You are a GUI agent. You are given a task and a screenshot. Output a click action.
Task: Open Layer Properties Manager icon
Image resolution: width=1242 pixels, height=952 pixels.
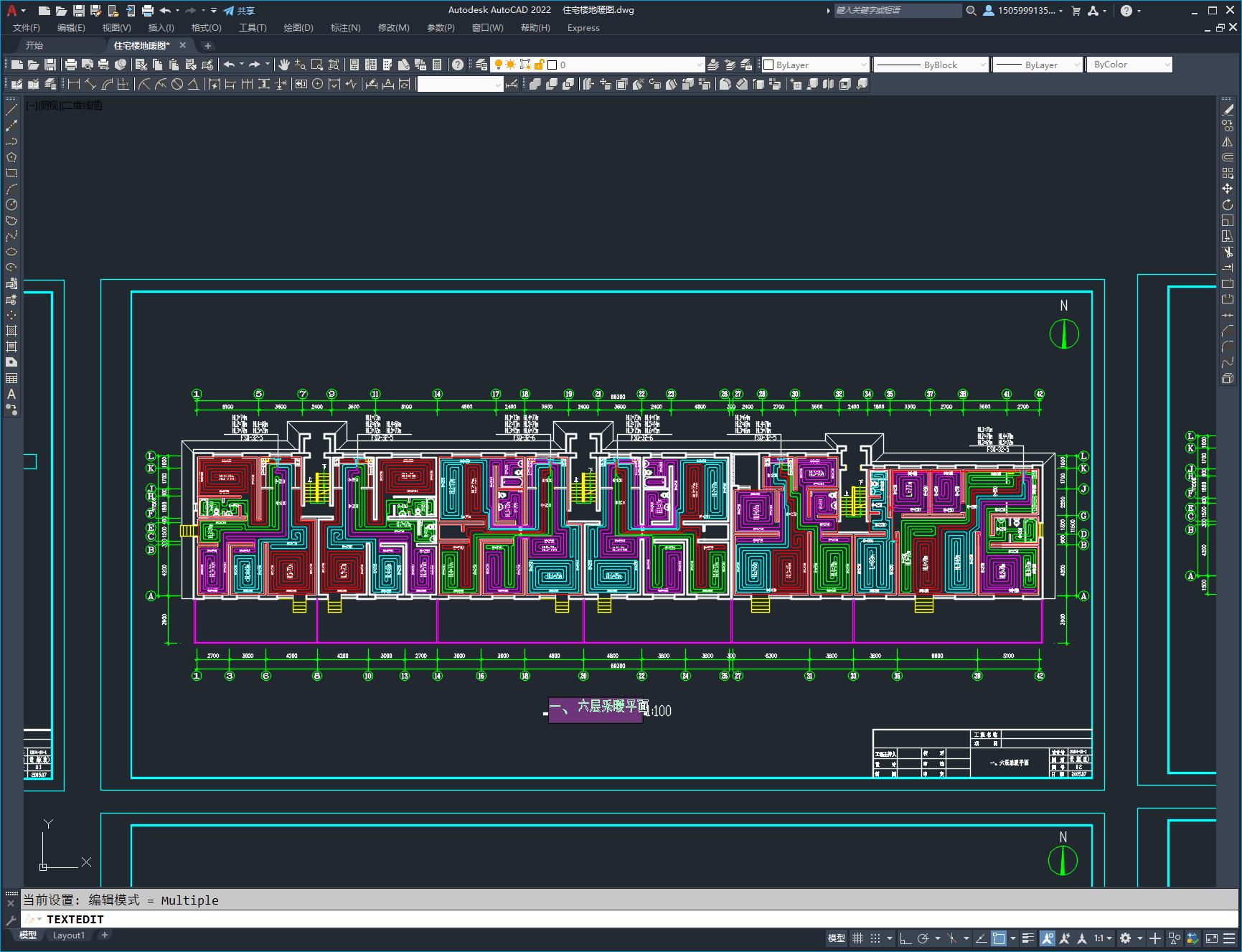pos(481,65)
